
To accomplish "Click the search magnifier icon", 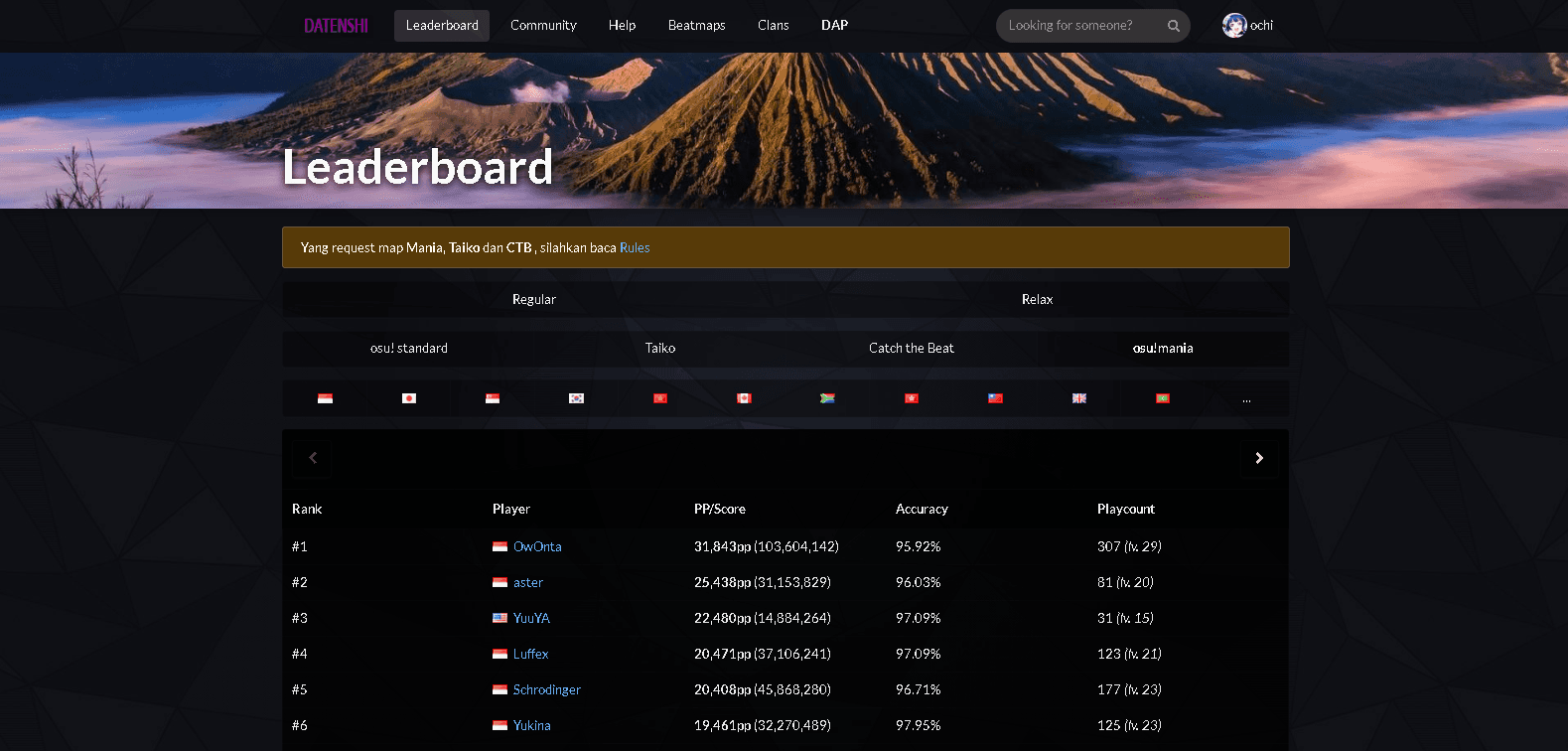I will tap(1174, 26).
